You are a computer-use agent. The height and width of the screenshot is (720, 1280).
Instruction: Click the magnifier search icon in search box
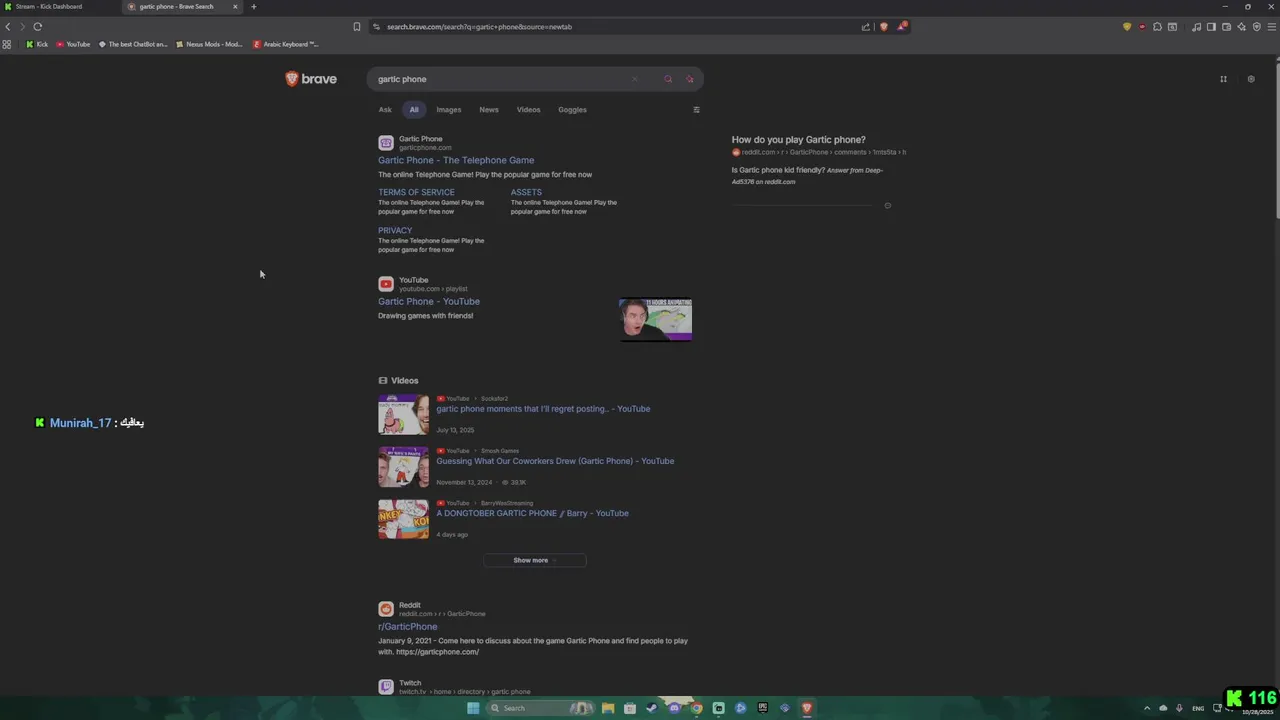click(x=668, y=79)
